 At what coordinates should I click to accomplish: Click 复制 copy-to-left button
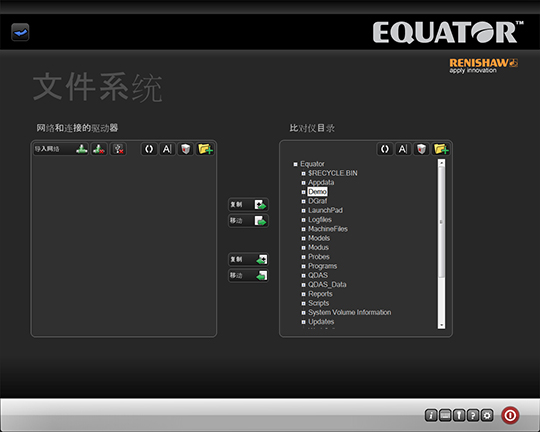click(248, 259)
